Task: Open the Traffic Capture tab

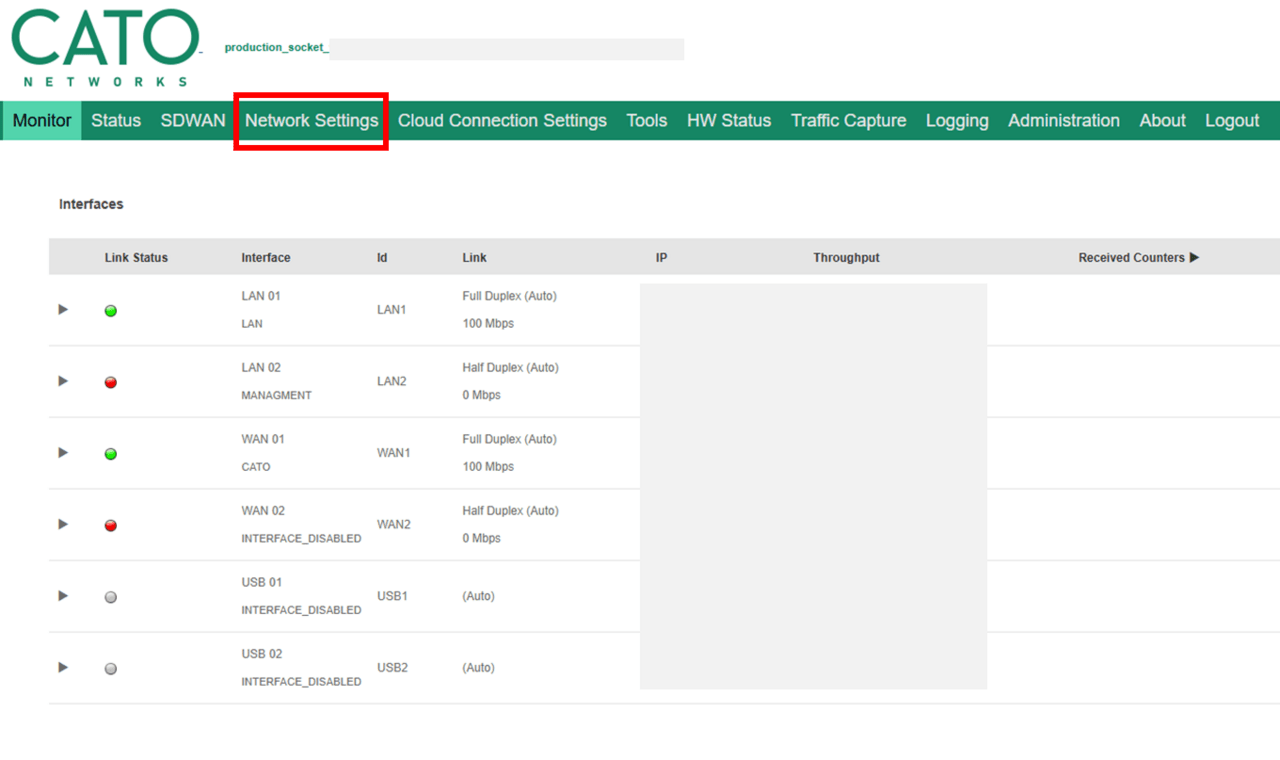Action: pyautogui.click(x=848, y=121)
